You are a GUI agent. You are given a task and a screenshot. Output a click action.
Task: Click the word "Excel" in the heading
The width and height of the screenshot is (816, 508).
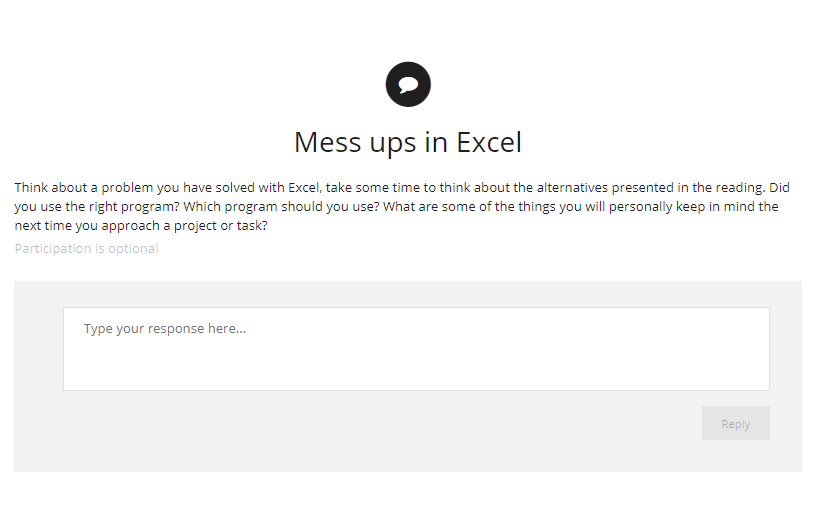(489, 142)
